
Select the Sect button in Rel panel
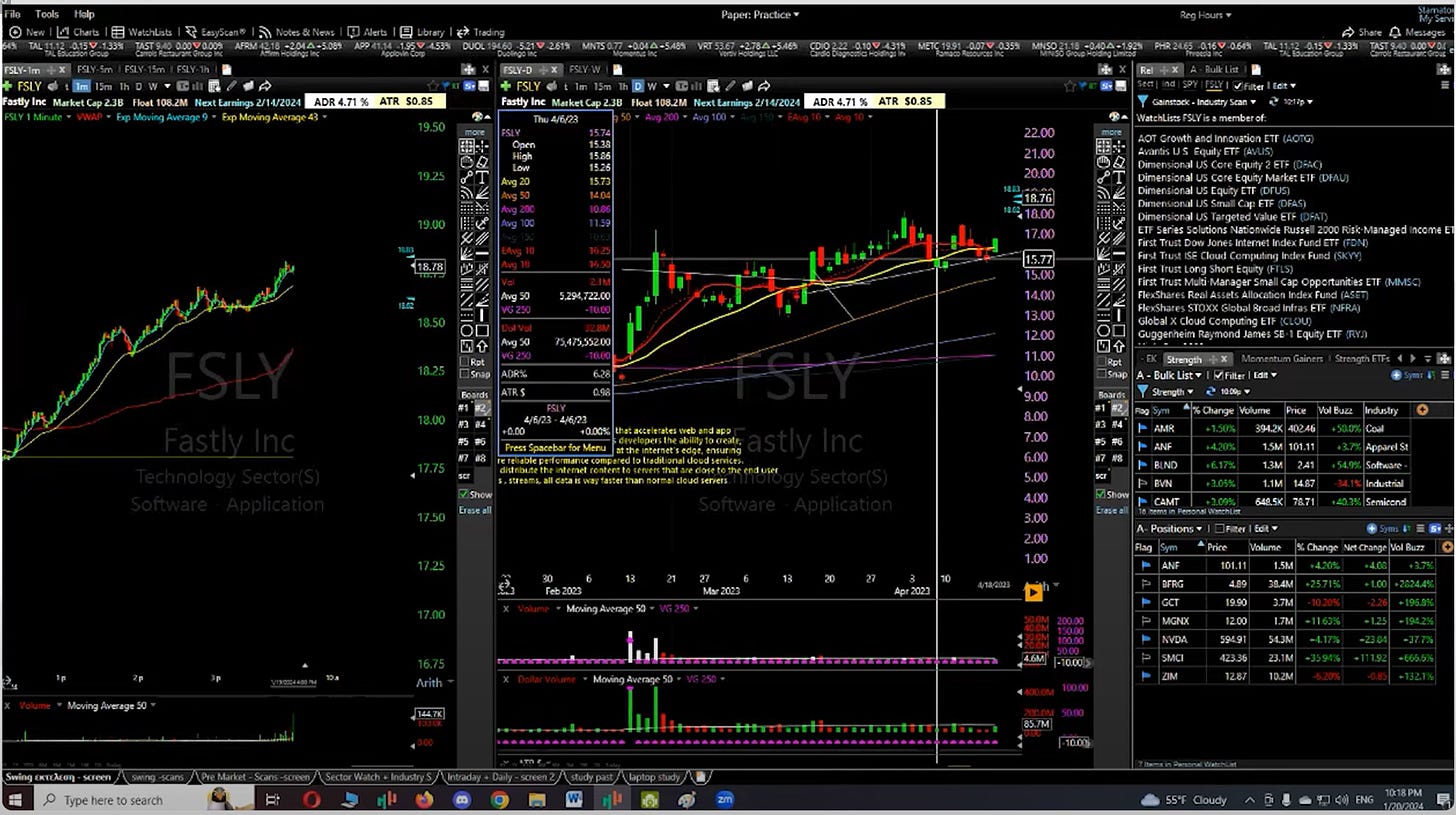pos(1147,86)
